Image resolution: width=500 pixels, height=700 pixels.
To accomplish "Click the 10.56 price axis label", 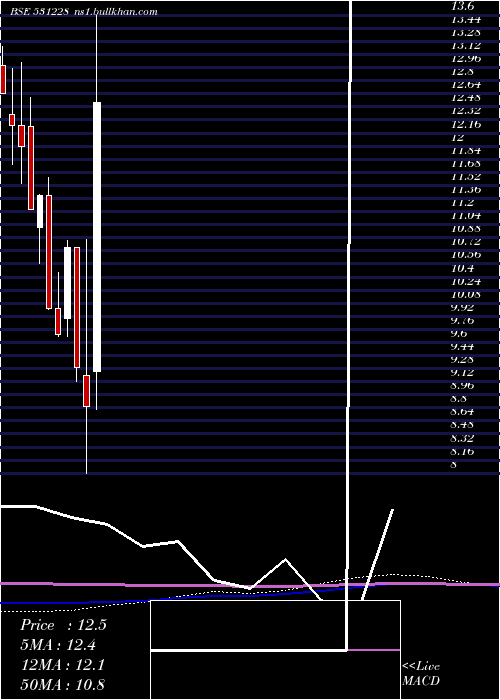I will pyautogui.click(x=466, y=254).
